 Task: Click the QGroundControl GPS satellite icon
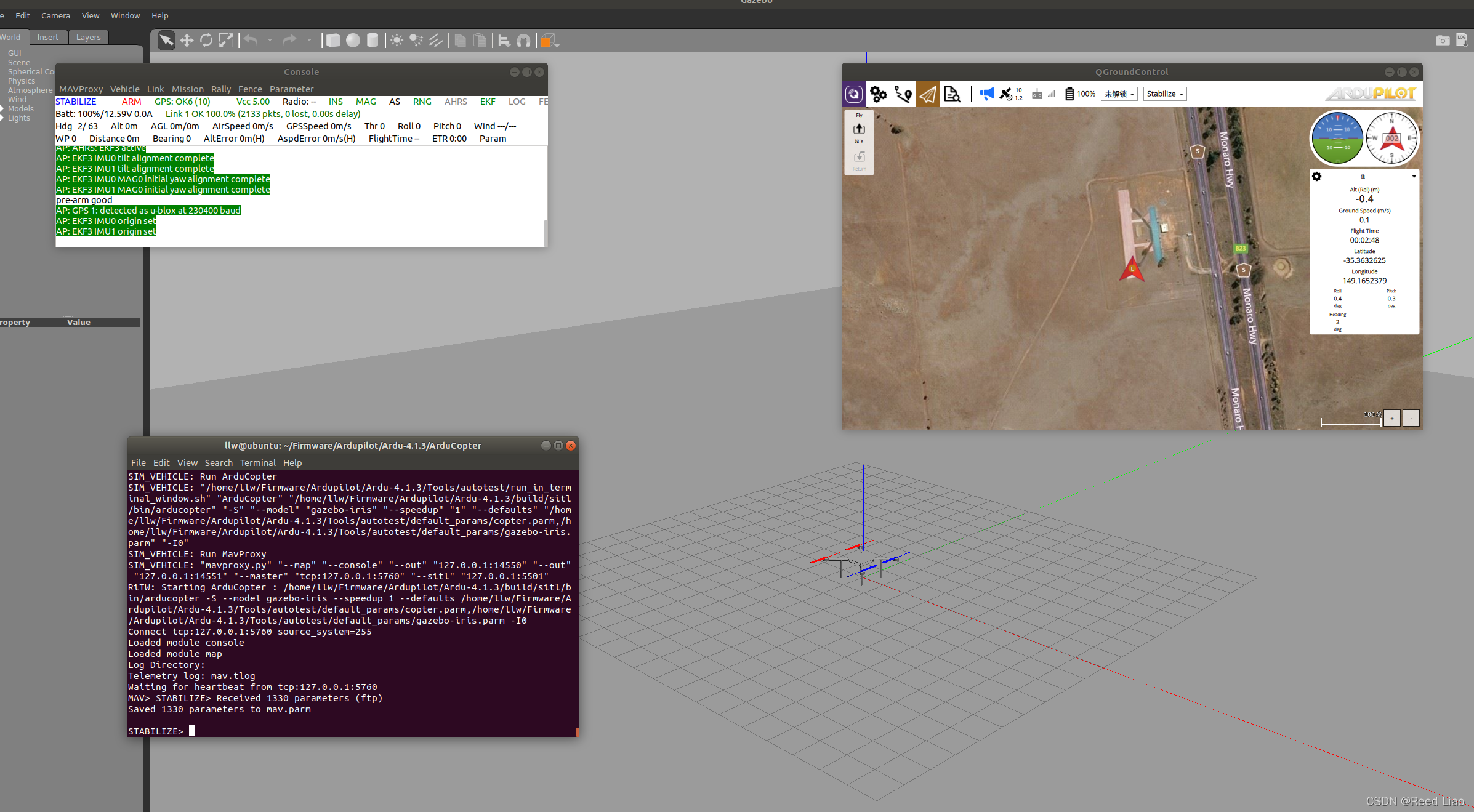(x=1006, y=94)
